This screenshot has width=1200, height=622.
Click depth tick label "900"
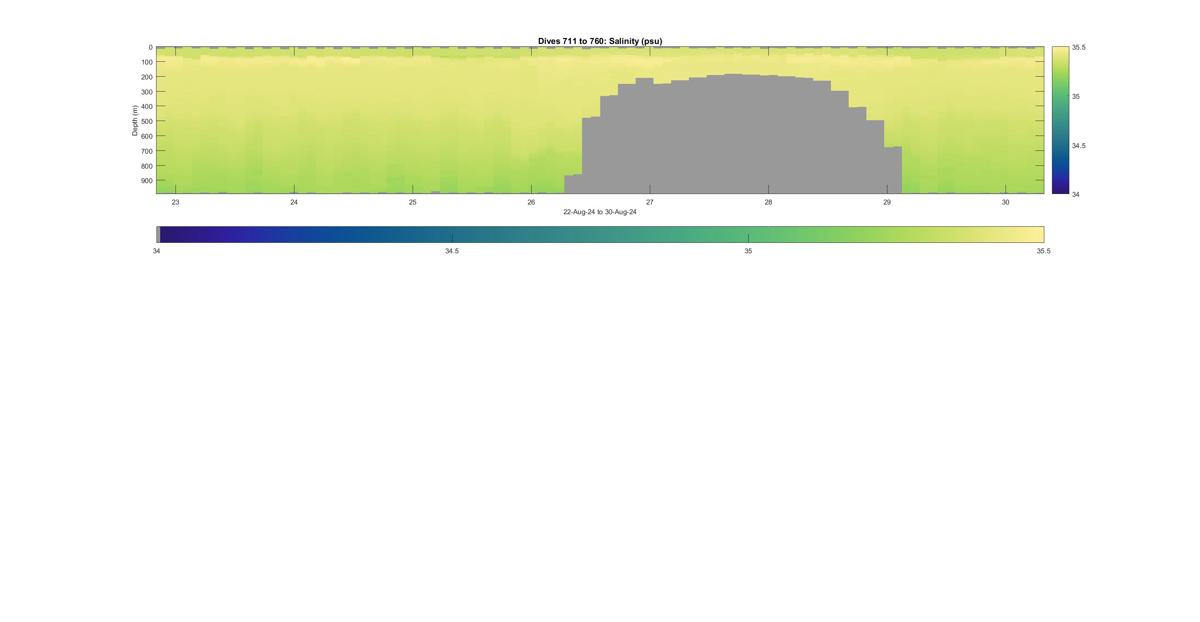(x=146, y=181)
